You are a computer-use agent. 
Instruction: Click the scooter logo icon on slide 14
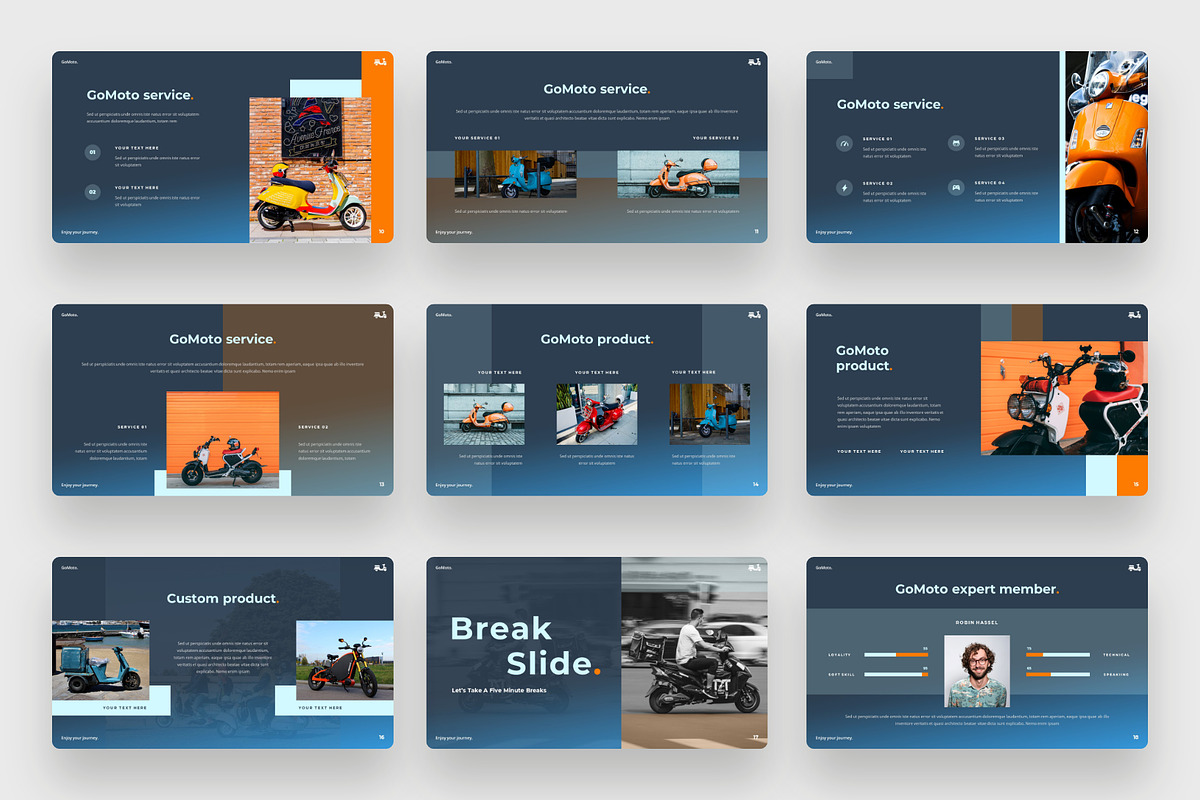754,314
